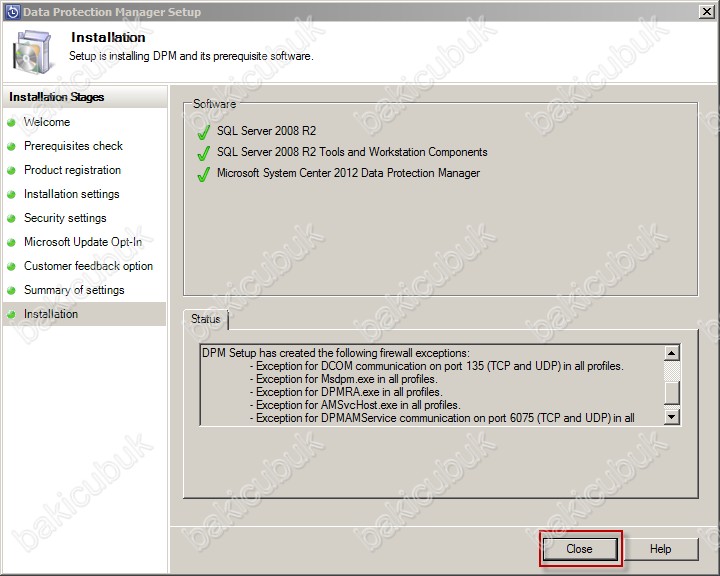Select the Prerequisites check stage

click(x=73, y=146)
